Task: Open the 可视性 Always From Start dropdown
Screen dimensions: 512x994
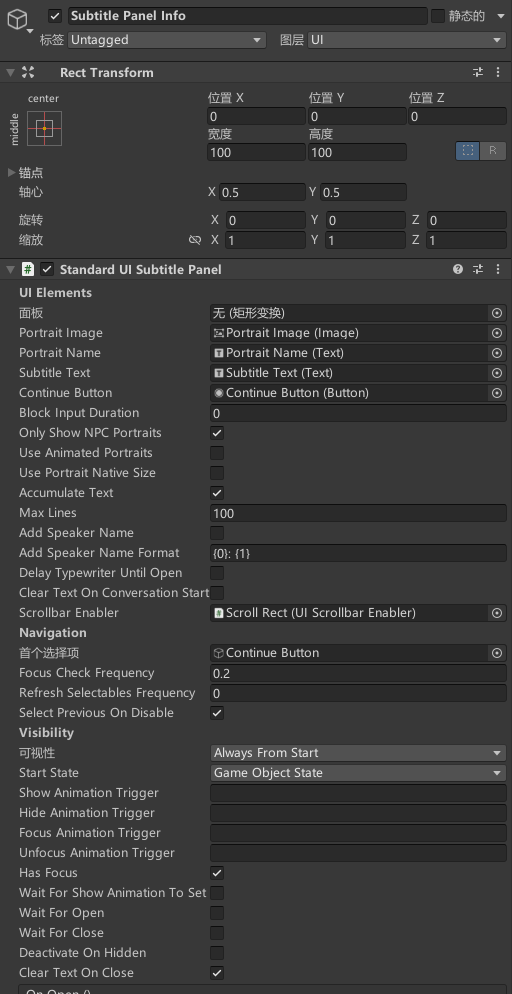Action: click(x=358, y=753)
